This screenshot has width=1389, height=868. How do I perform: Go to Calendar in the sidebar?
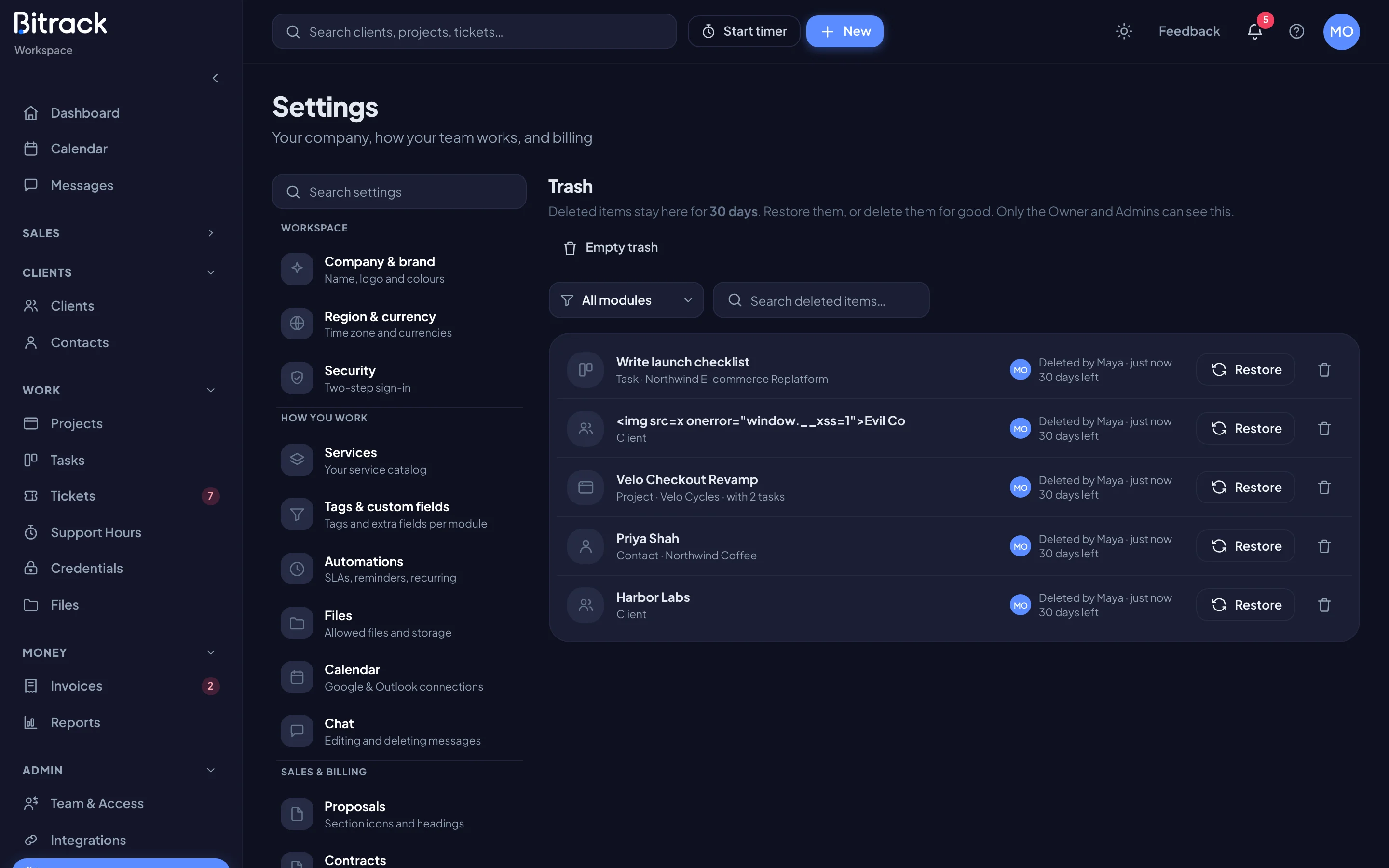(x=121, y=149)
